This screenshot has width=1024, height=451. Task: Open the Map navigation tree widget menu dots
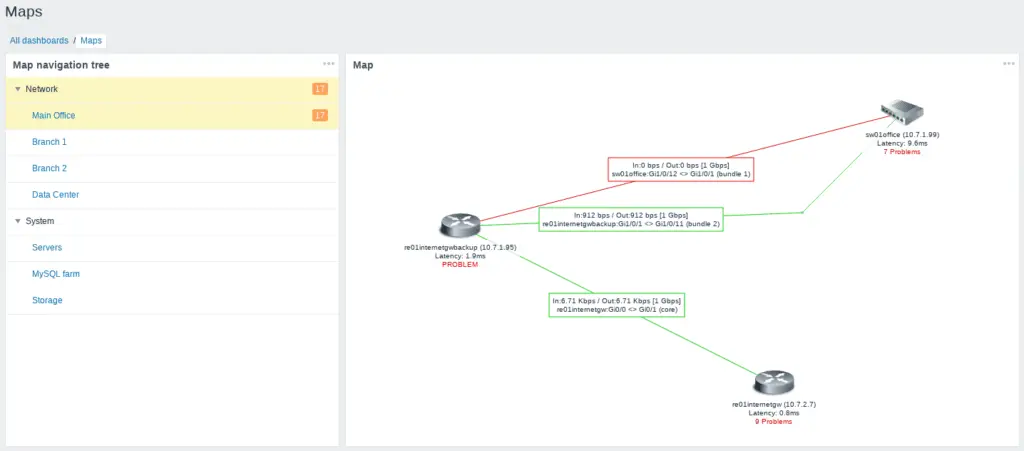pyautogui.click(x=328, y=64)
